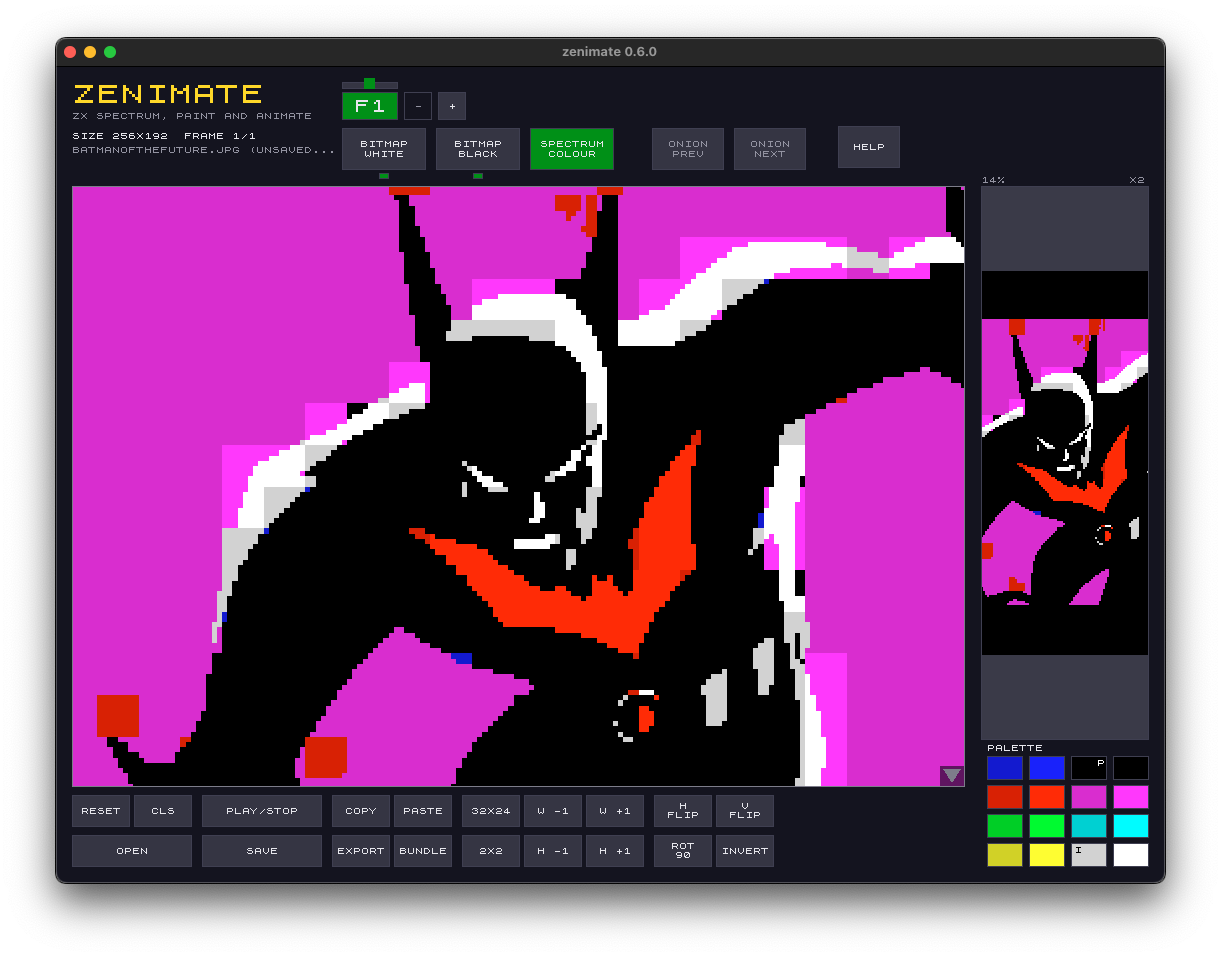
Task: Pick the bright yellow palette swatch
Action: [x=1047, y=855]
